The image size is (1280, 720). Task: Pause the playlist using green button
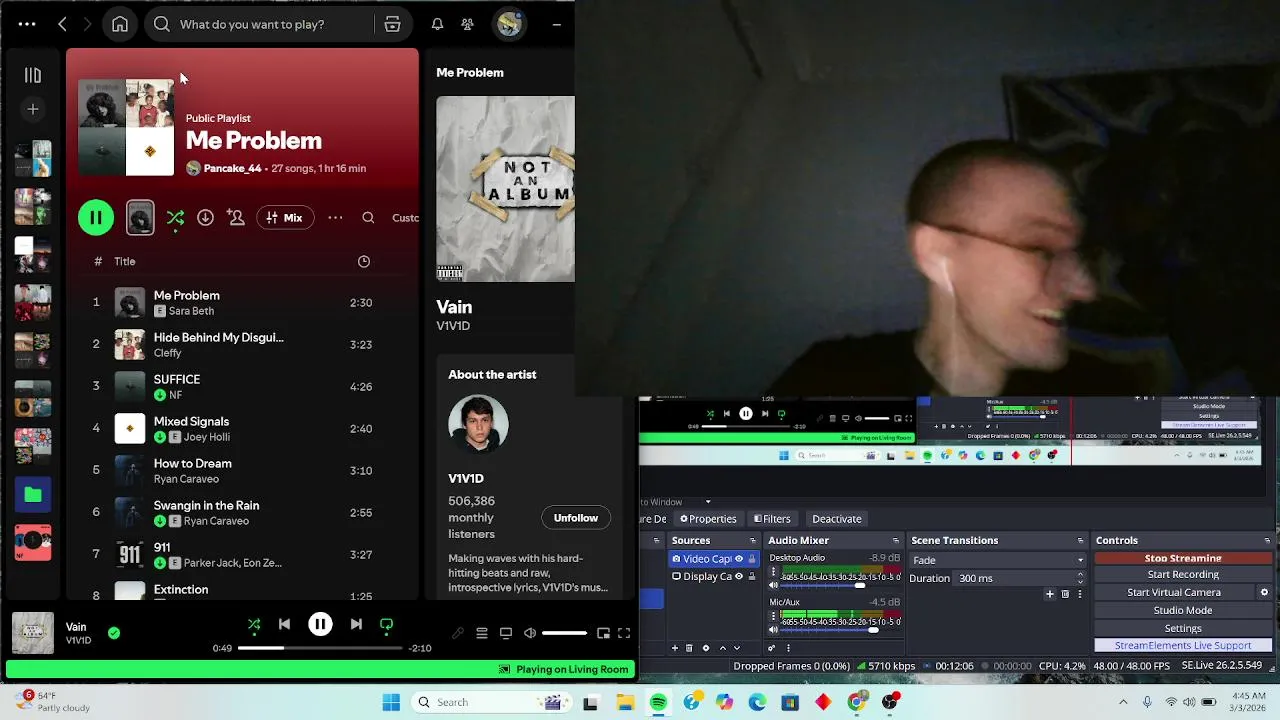96,217
